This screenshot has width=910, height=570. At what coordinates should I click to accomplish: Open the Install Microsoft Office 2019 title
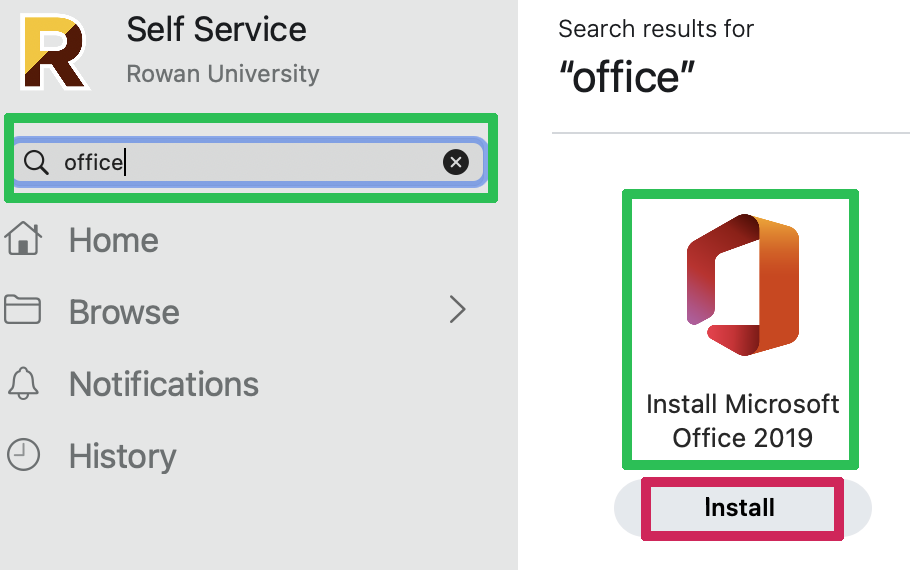[x=742, y=421]
